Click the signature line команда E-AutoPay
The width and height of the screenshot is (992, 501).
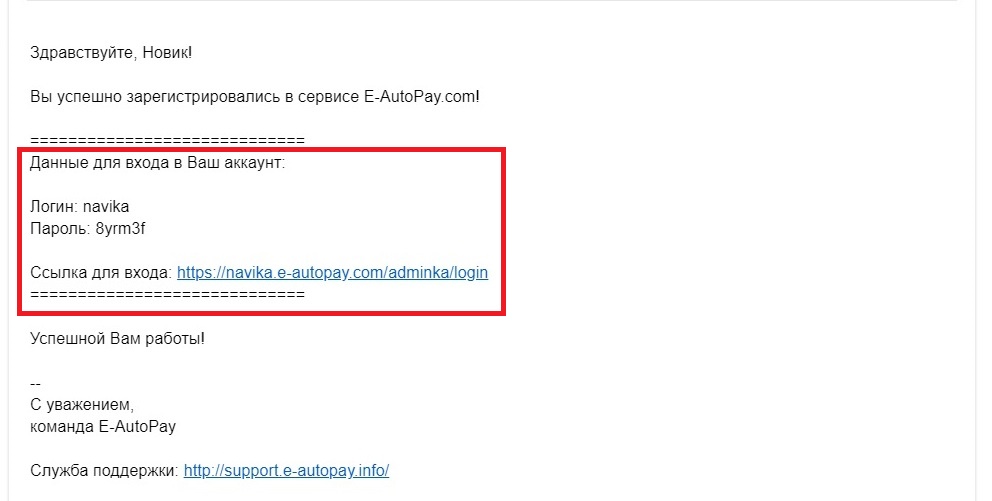point(102,426)
